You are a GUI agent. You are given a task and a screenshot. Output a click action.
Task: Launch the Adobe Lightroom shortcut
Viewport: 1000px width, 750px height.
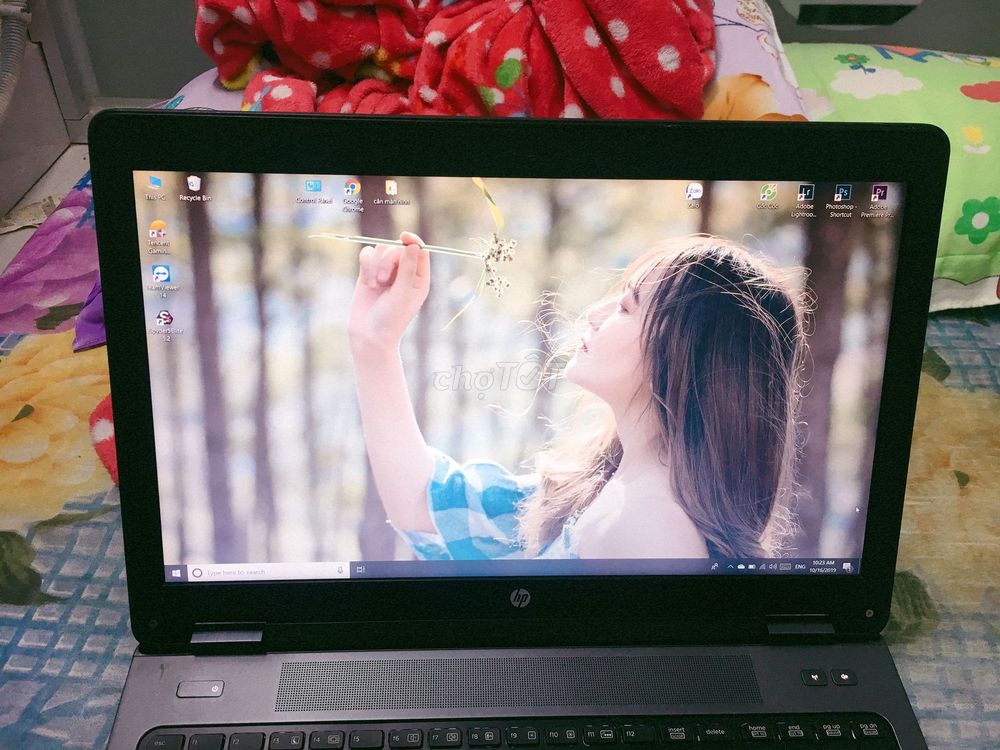804,201
